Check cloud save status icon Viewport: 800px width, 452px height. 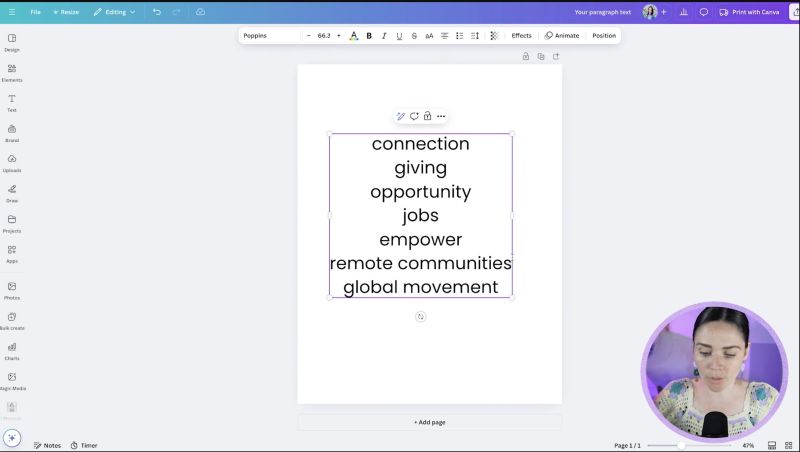[x=201, y=12]
